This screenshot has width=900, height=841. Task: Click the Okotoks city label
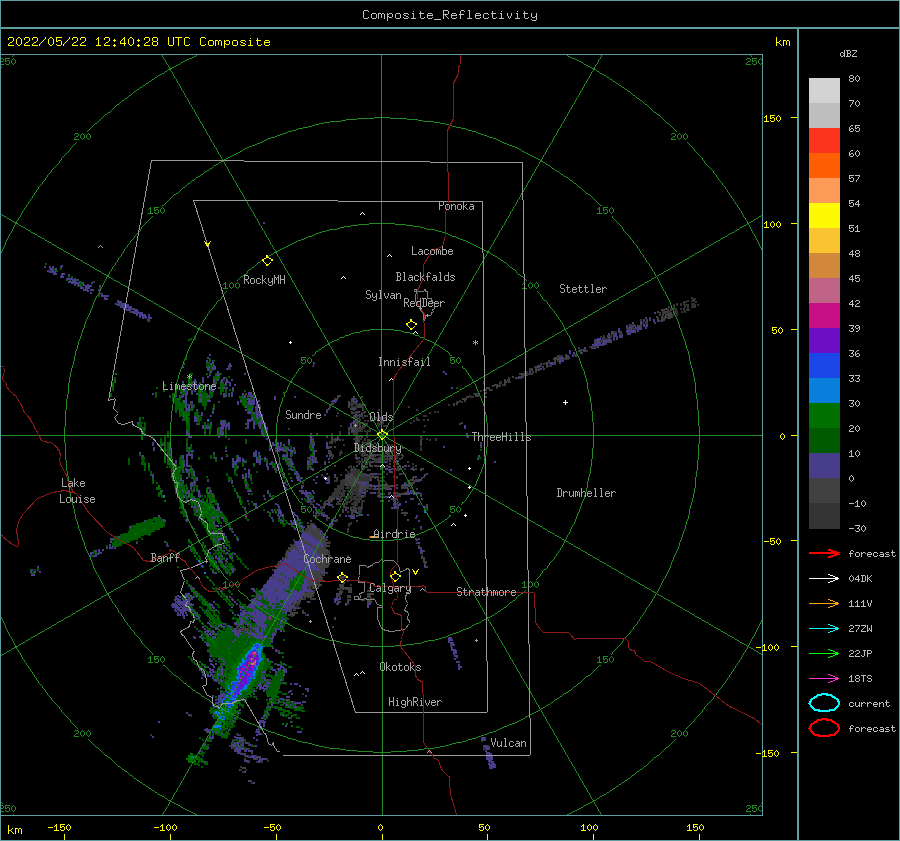coord(400,667)
